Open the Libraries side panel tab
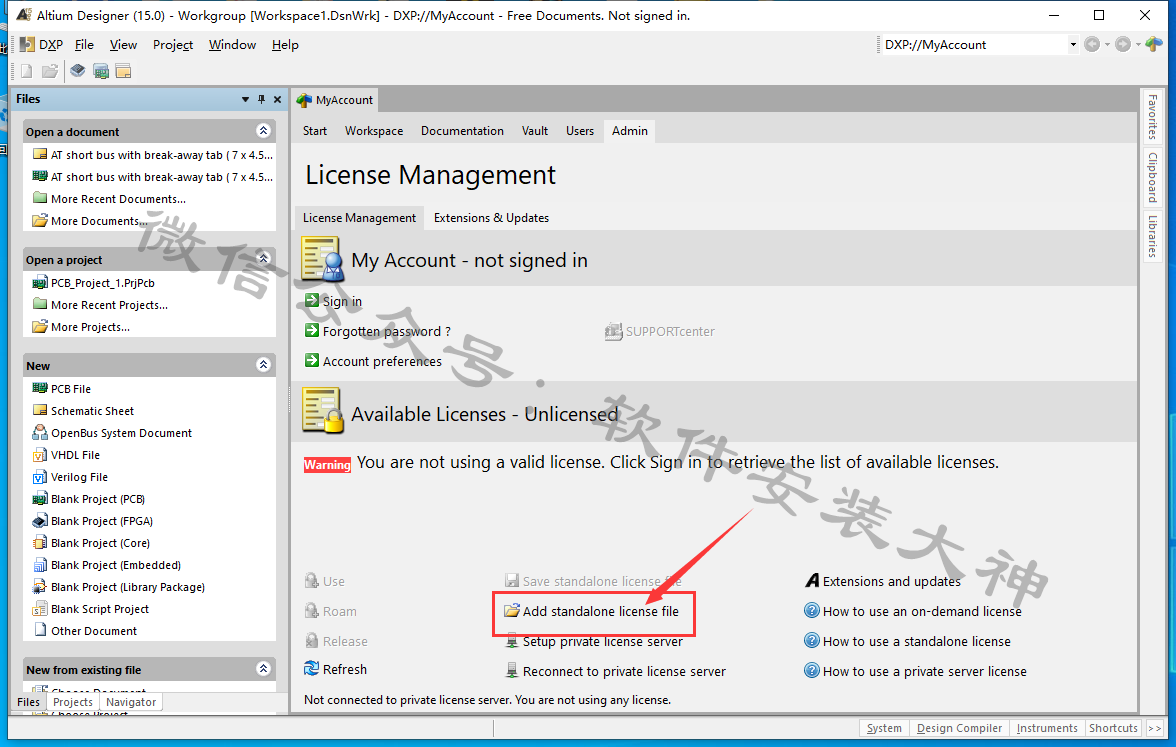This screenshot has height=747, width=1176. tap(1153, 236)
